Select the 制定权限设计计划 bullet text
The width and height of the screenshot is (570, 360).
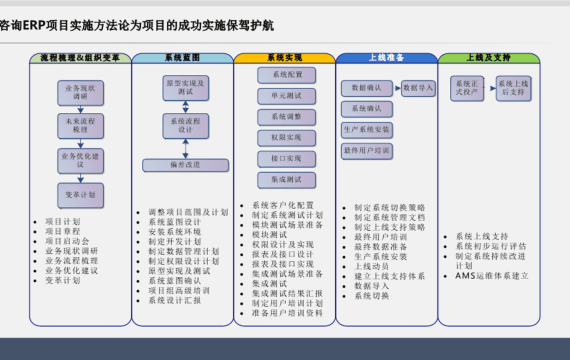[x=184, y=261]
